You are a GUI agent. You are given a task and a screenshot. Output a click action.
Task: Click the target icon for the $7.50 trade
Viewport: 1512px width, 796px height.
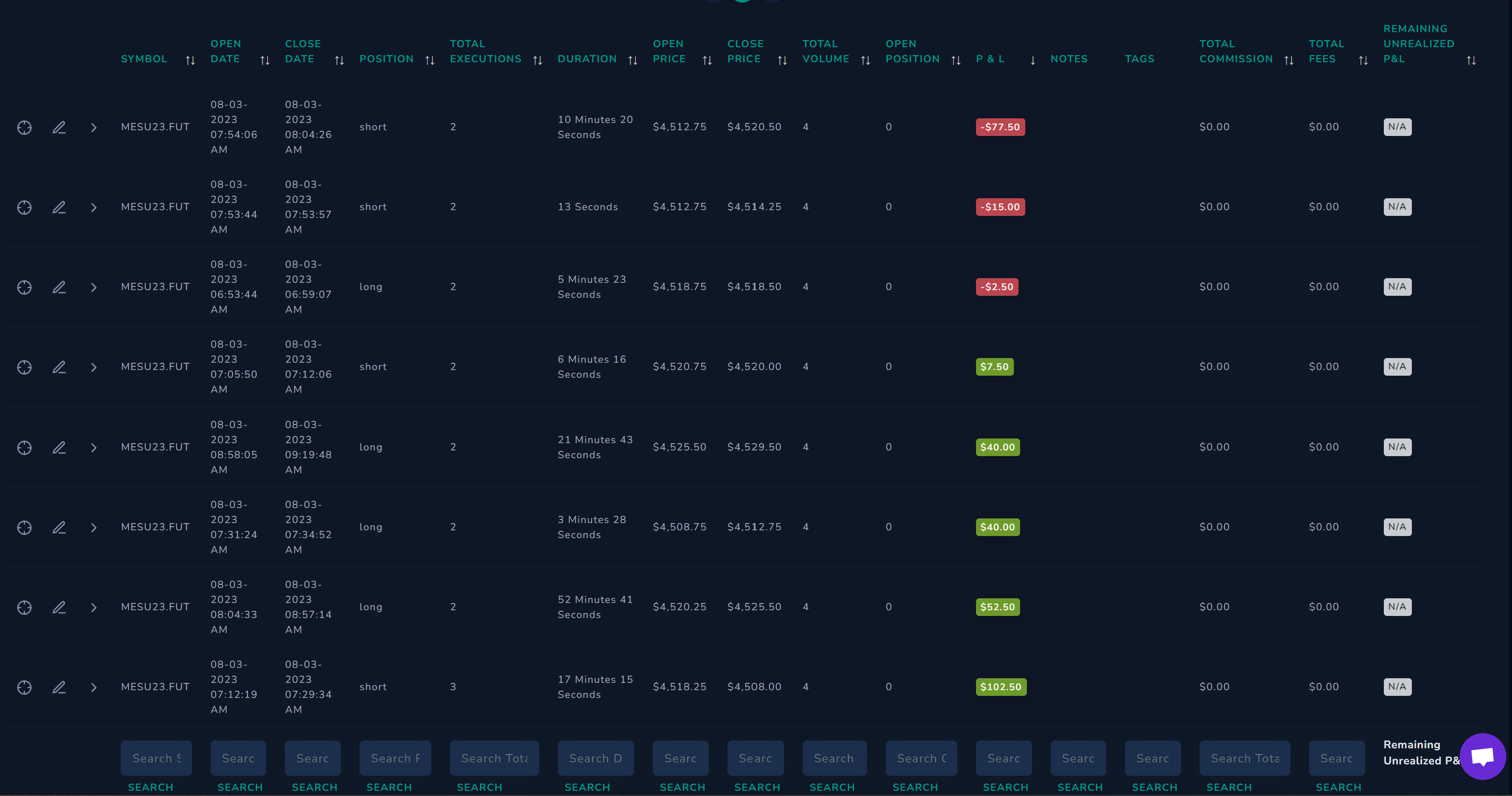[24, 367]
